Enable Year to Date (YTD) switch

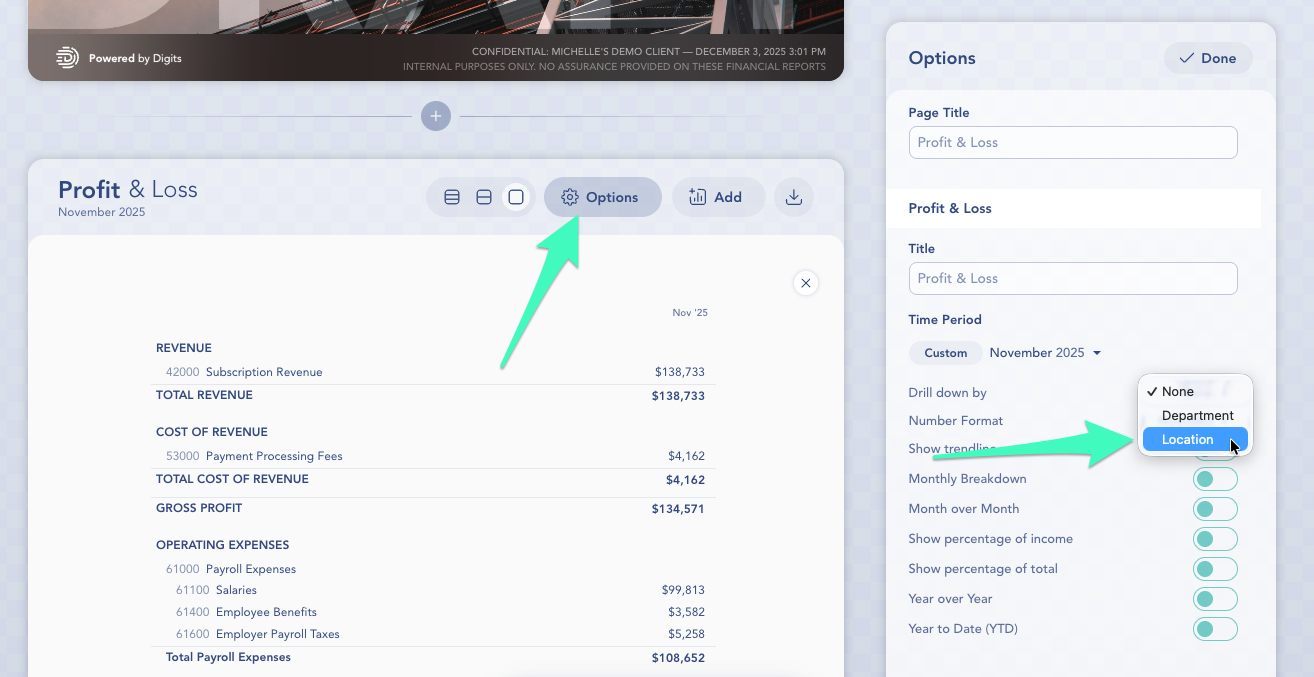point(1214,629)
